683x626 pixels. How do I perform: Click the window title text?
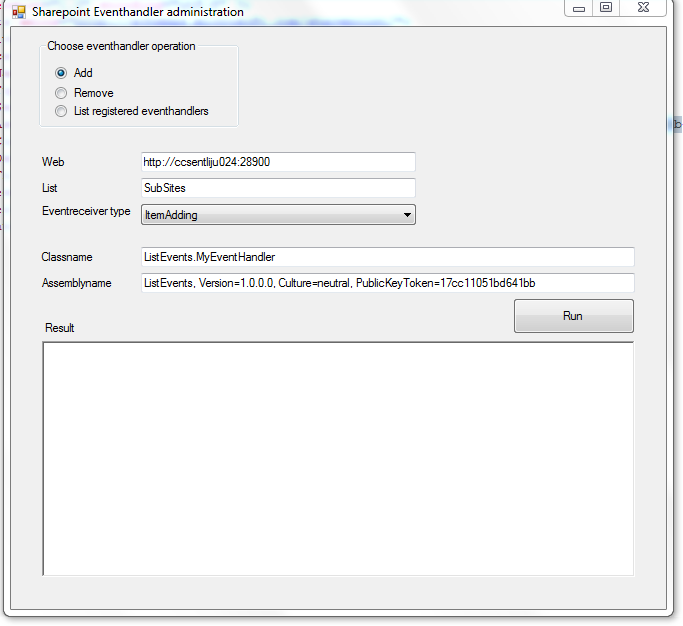(x=138, y=12)
